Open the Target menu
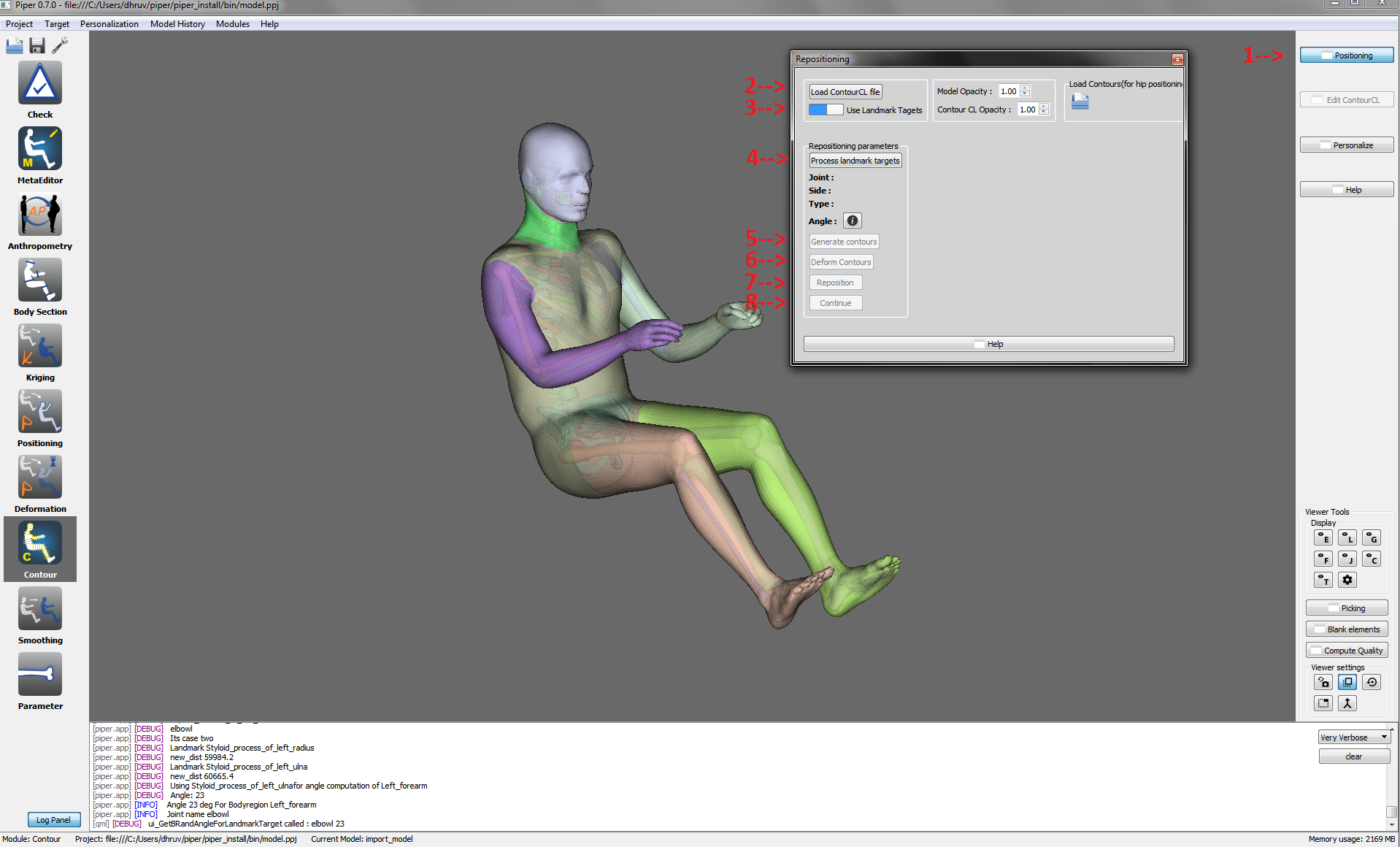Viewport: 1400px width, 847px height. click(57, 24)
